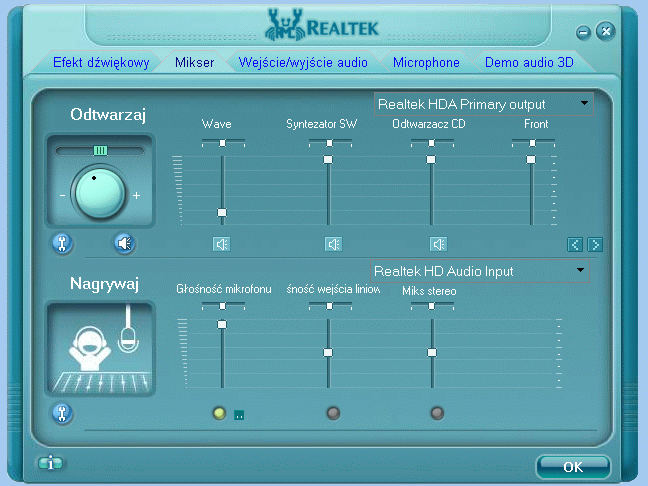
Task: Confirm with the OK button
Action: [x=573, y=467]
